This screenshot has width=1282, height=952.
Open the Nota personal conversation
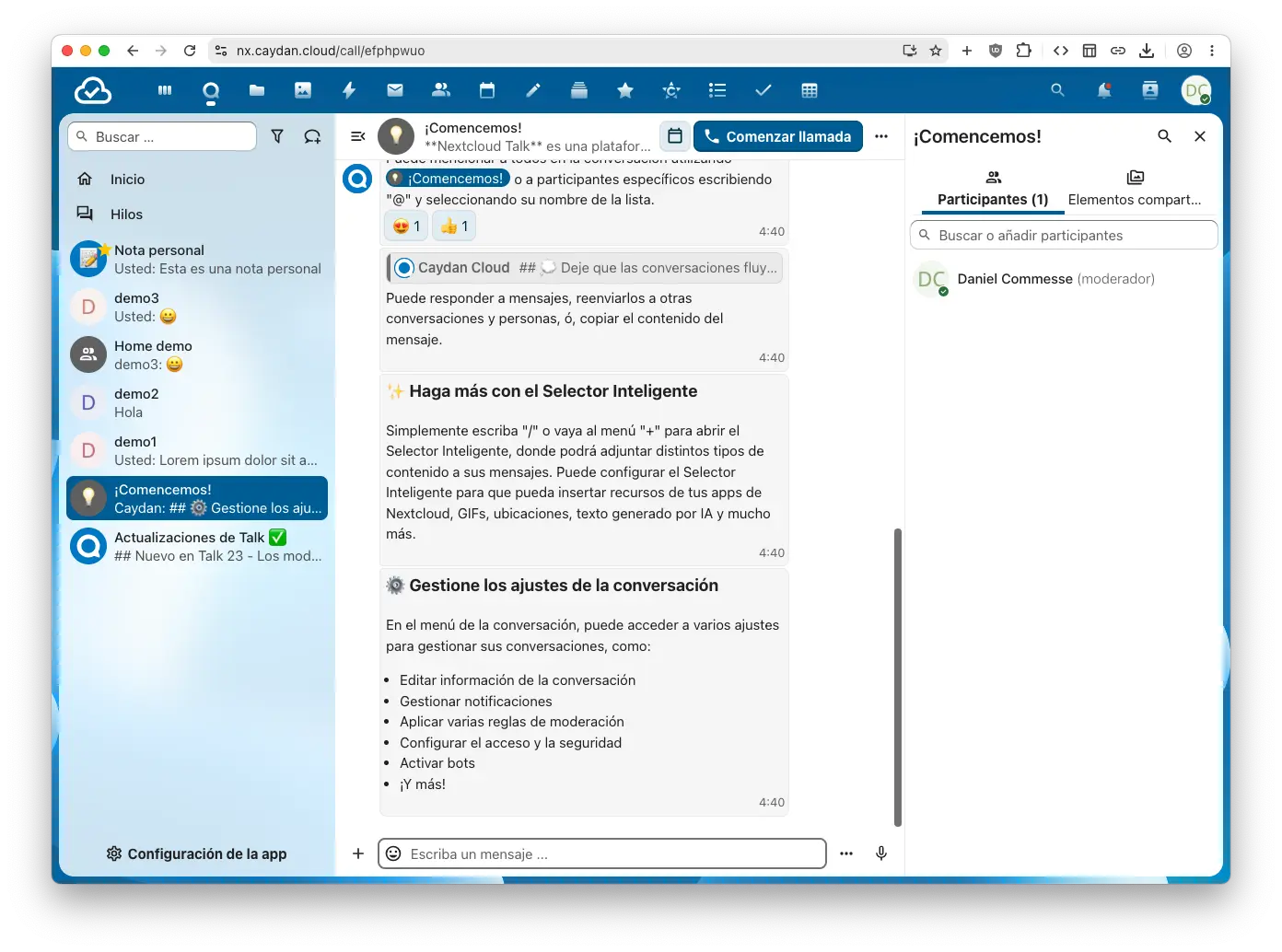pyautogui.click(x=197, y=260)
